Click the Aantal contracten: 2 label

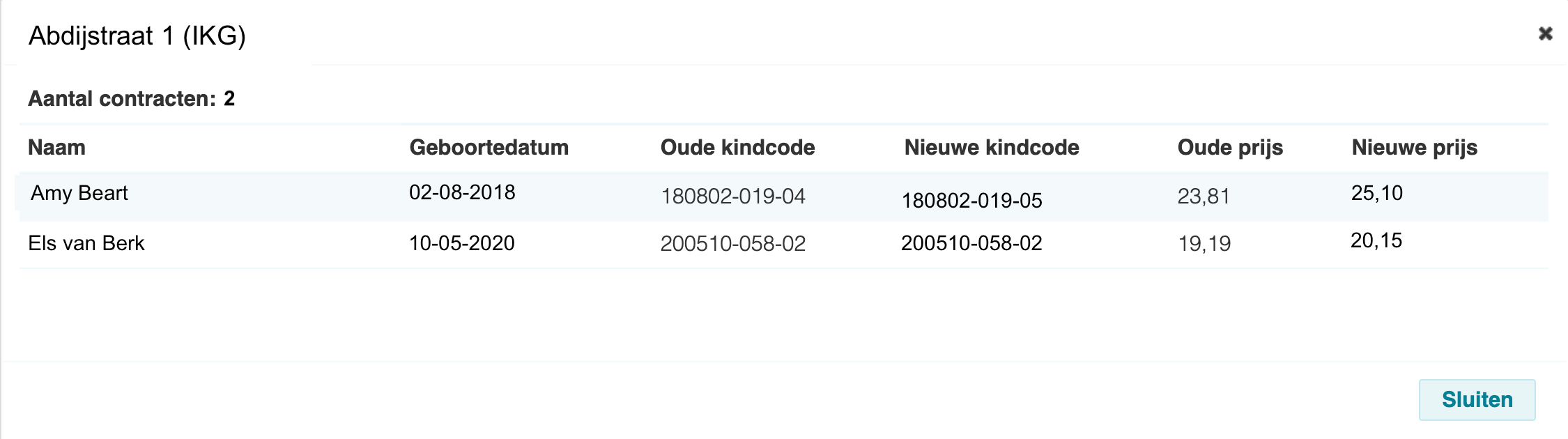click(131, 99)
